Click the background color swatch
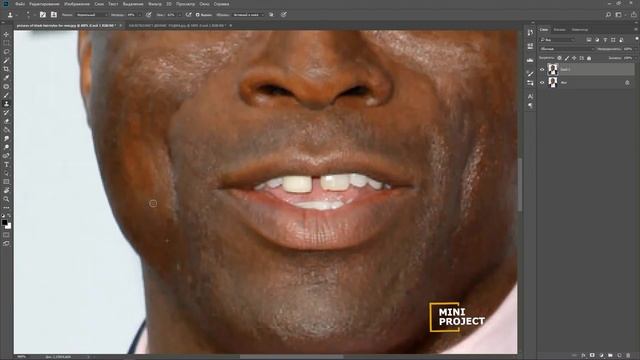Screen dimensions: 640x360 [9, 226]
